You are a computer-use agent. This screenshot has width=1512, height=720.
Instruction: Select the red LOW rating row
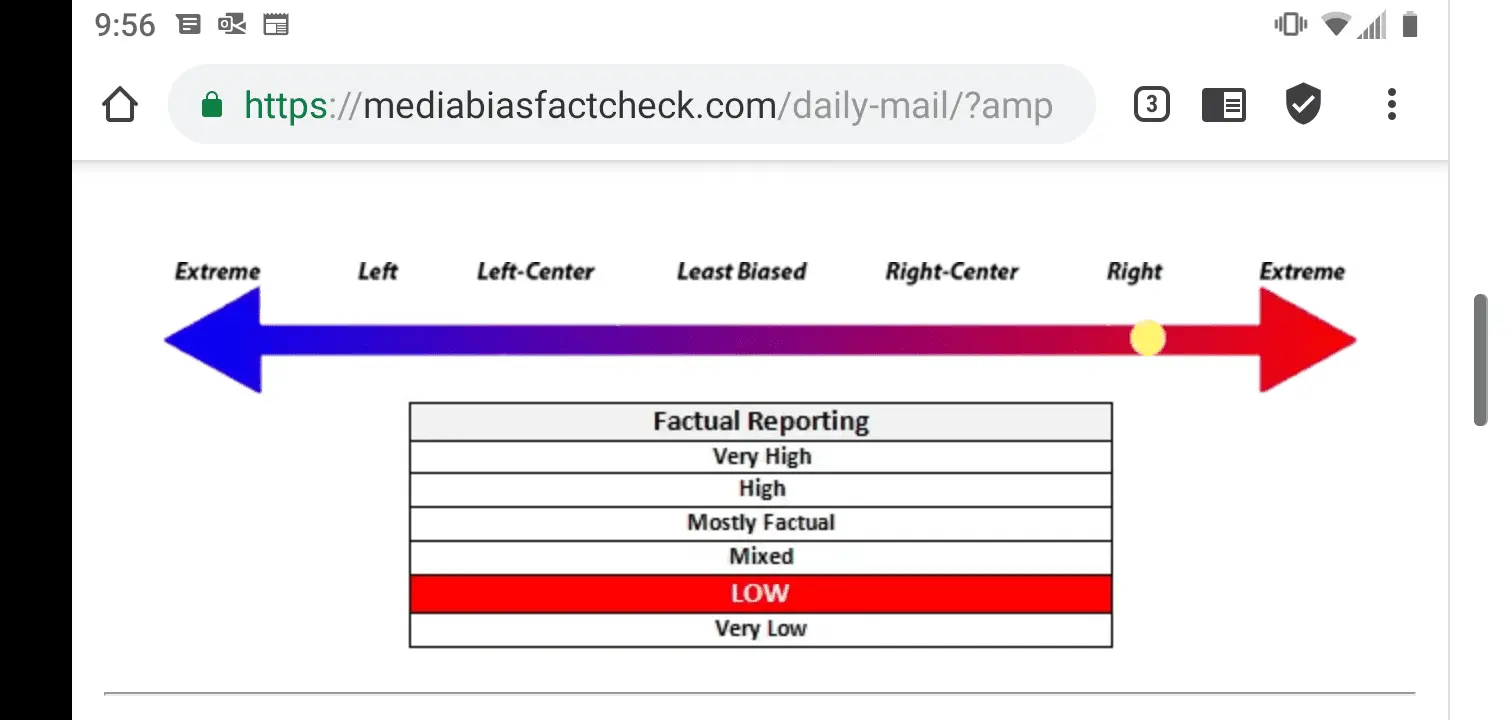[x=760, y=593]
